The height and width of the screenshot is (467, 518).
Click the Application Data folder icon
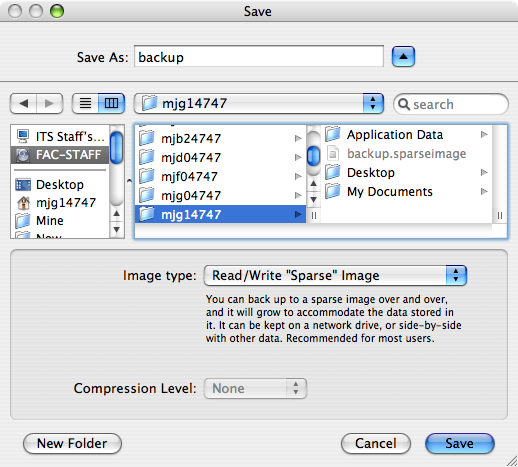click(333, 134)
